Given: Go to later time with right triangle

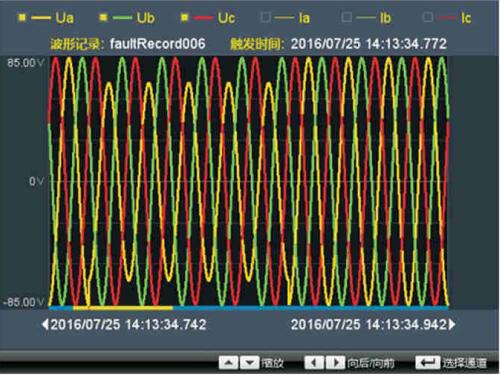Looking at the screenshot, I should tap(452, 324).
